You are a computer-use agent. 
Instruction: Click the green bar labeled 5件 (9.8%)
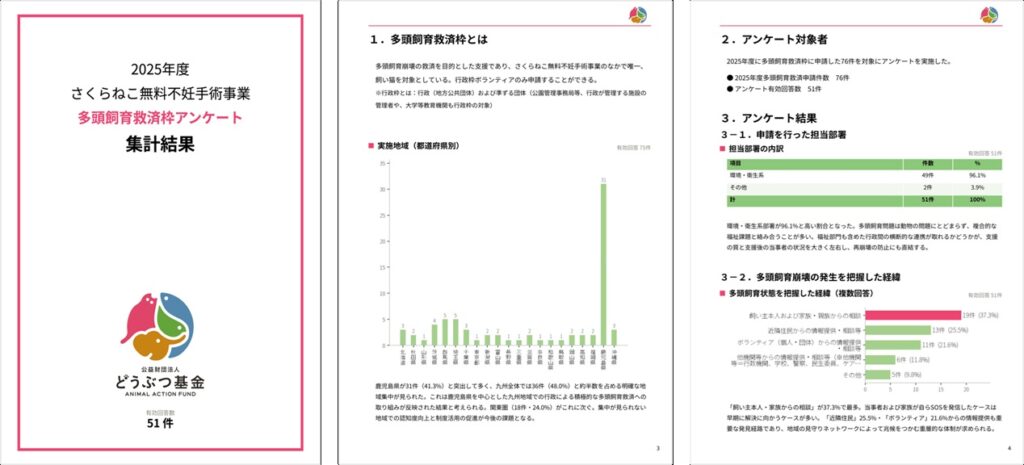[878, 375]
